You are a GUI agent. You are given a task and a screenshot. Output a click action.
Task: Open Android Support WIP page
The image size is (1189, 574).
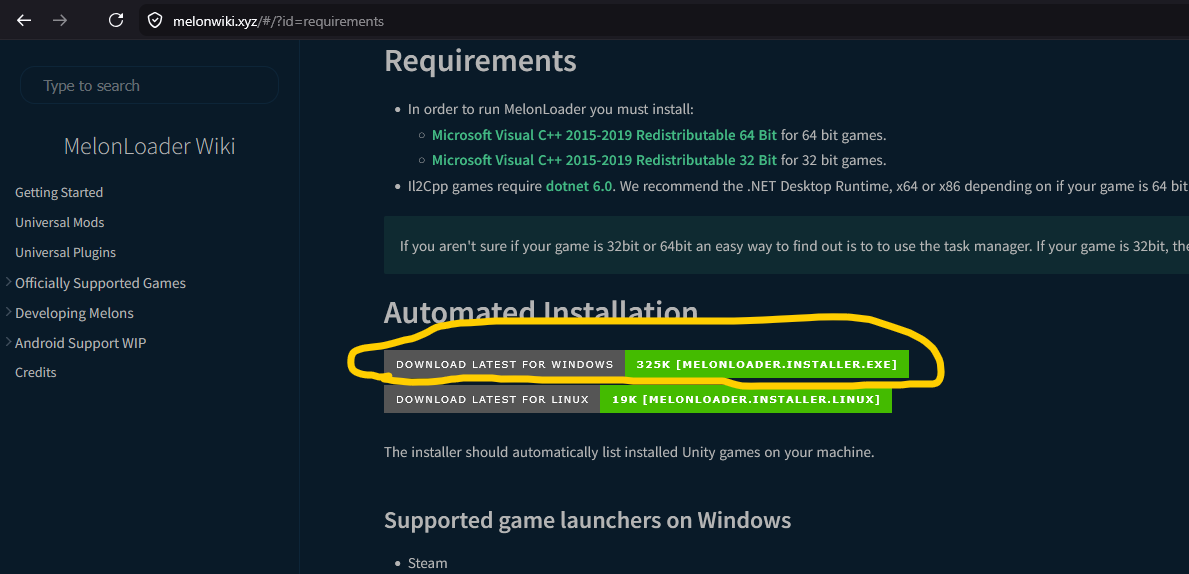coord(80,343)
